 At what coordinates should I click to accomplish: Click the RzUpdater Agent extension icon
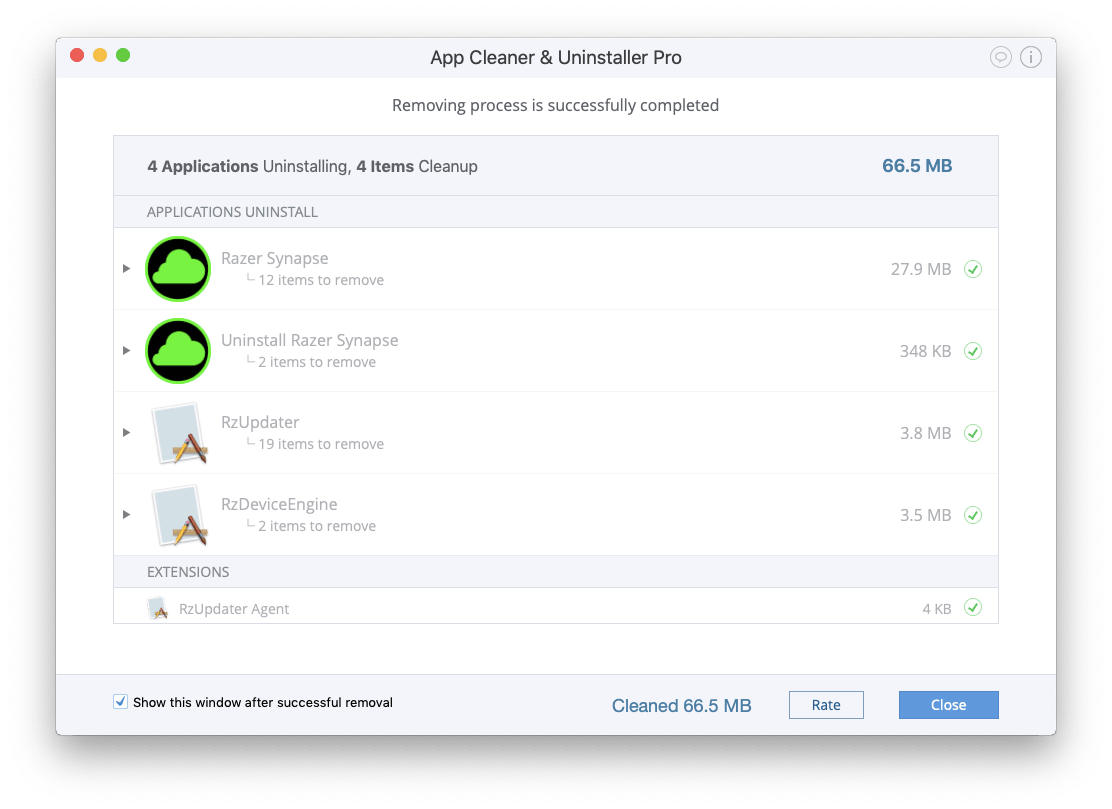157,608
